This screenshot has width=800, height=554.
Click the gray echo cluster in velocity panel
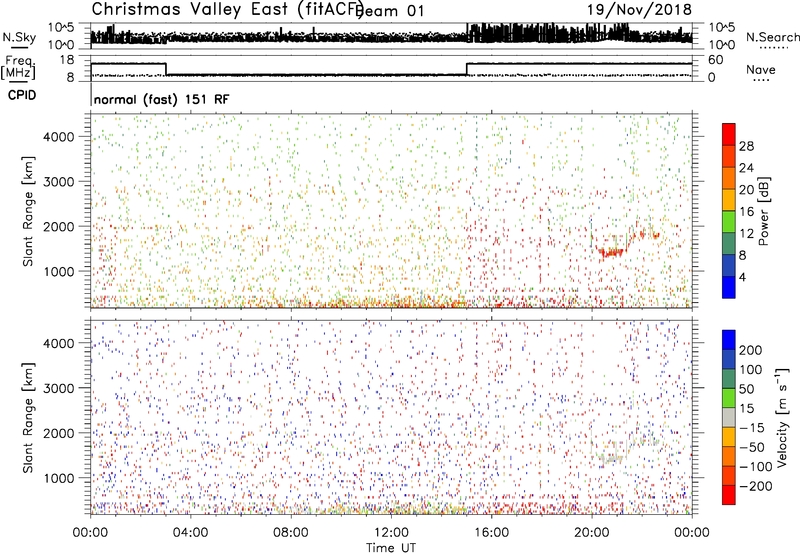coord(612,459)
